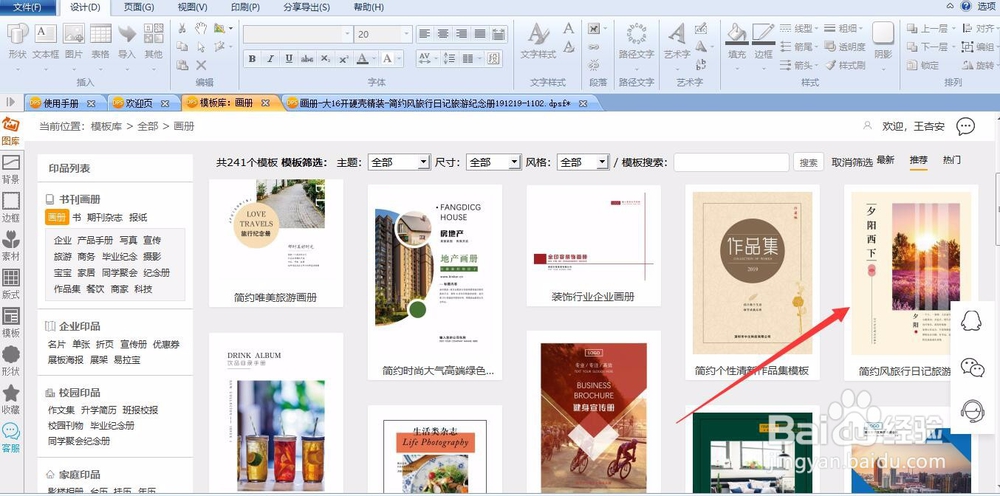
Task: Select the arrow pointer tool
Action: [201, 47]
